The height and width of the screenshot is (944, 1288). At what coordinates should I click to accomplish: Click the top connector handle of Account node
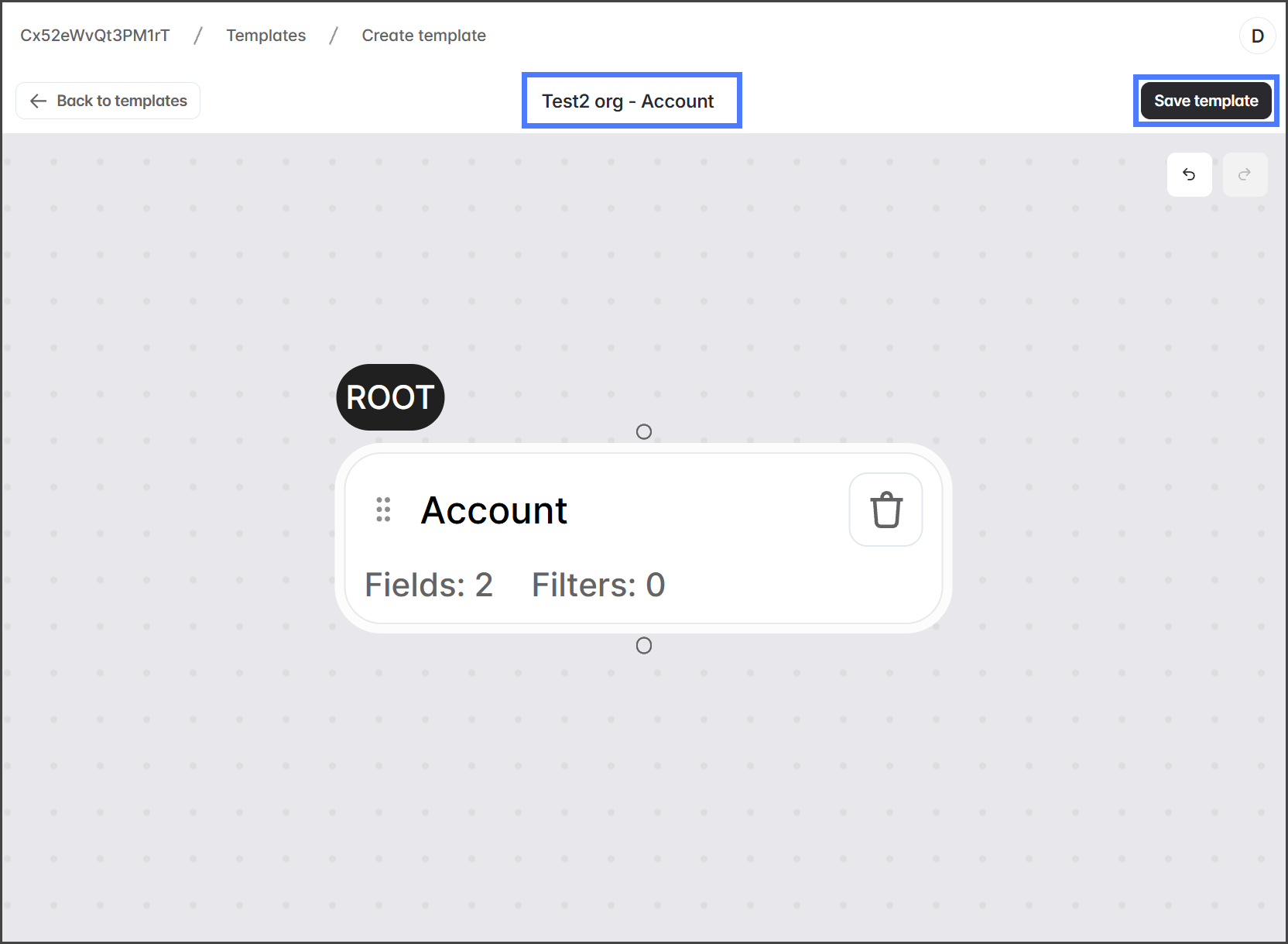(x=643, y=432)
